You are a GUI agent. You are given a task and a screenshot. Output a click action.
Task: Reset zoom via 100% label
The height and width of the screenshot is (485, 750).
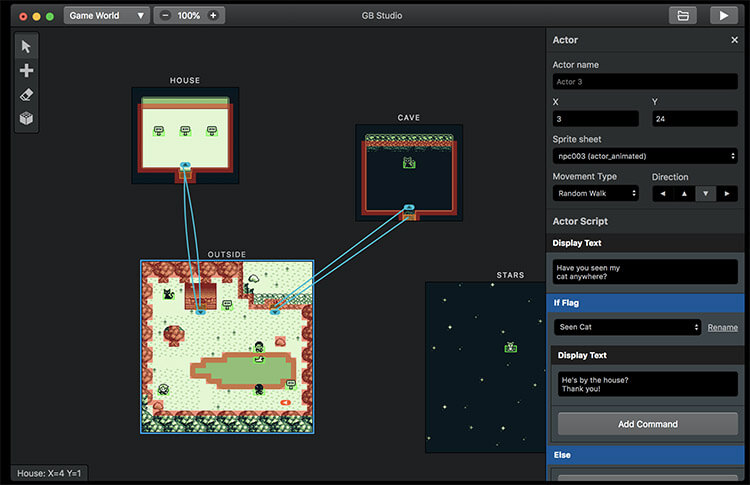pyautogui.click(x=188, y=15)
